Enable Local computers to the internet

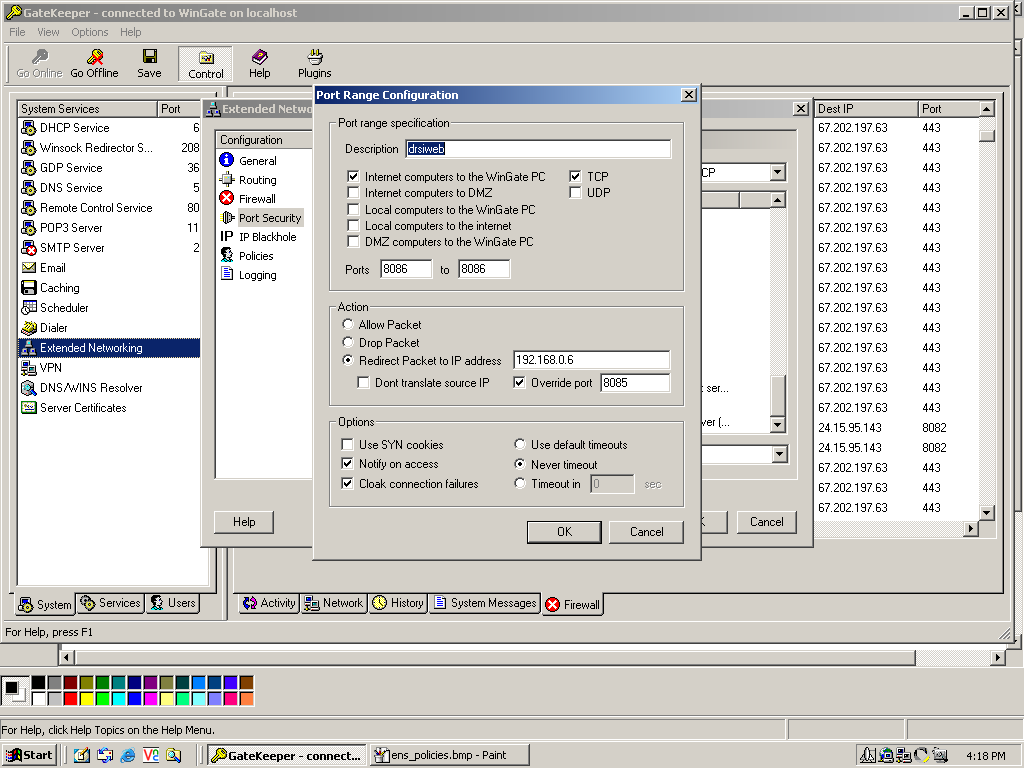click(x=353, y=226)
